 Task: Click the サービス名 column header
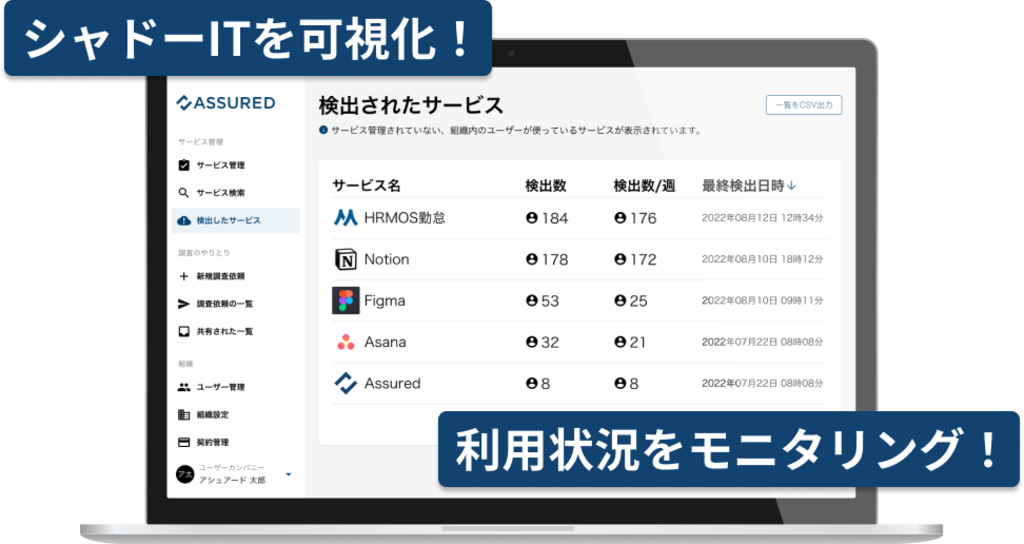tap(366, 186)
